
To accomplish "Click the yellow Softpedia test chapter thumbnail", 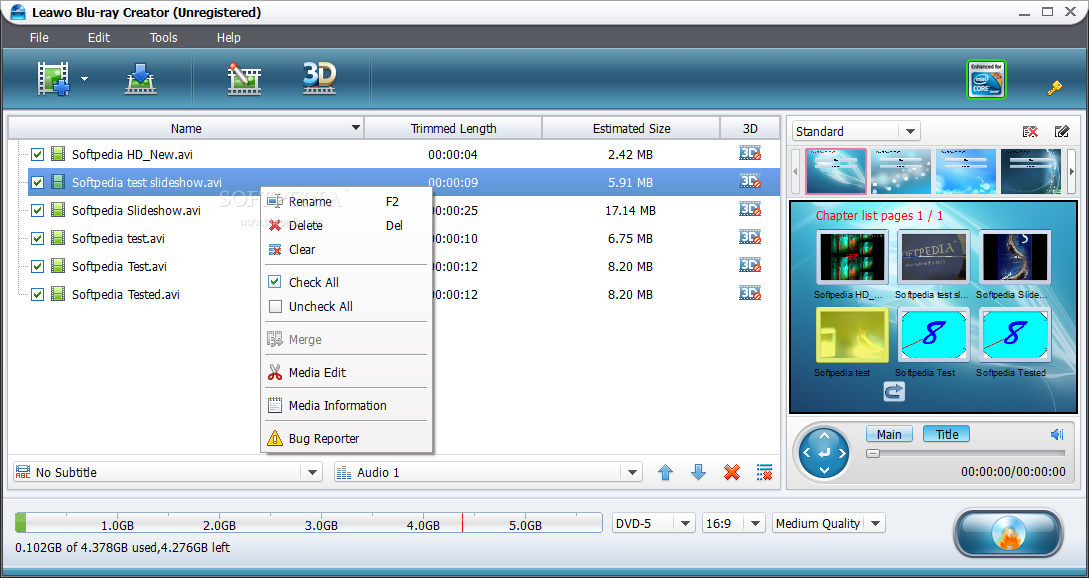I will 853,336.
